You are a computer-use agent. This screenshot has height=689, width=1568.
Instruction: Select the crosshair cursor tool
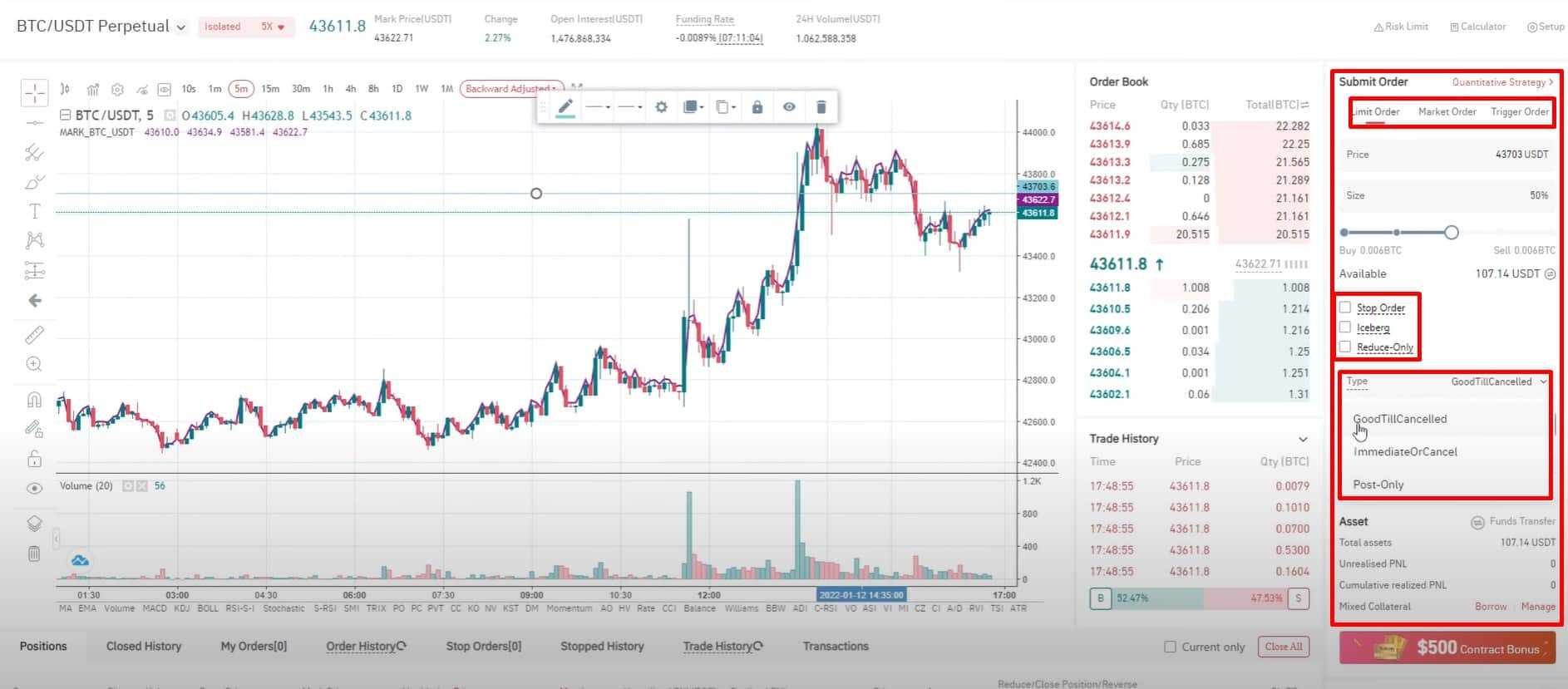(x=35, y=93)
